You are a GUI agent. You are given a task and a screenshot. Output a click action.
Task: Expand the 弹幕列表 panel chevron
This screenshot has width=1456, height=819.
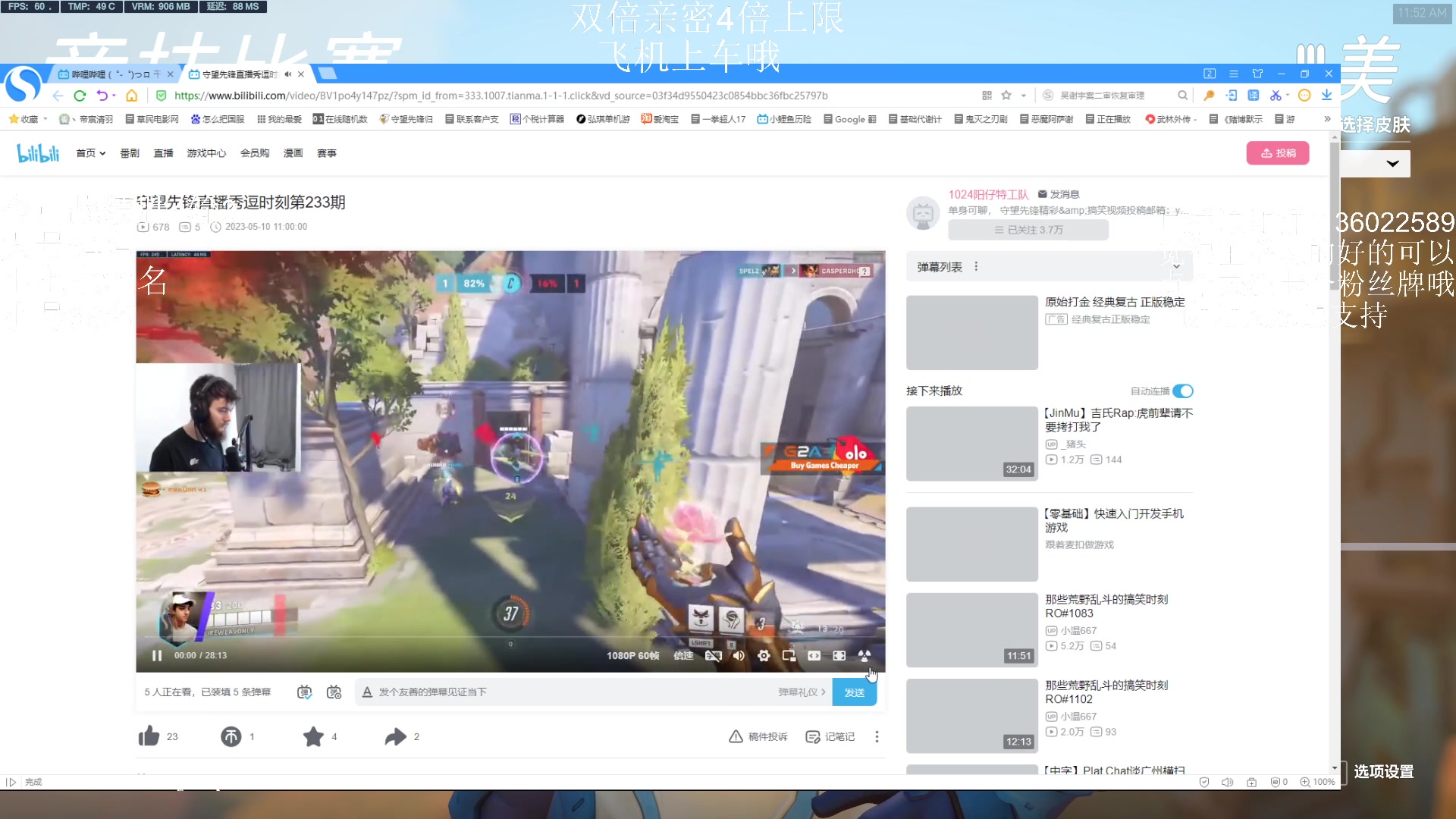click(x=1176, y=267)
